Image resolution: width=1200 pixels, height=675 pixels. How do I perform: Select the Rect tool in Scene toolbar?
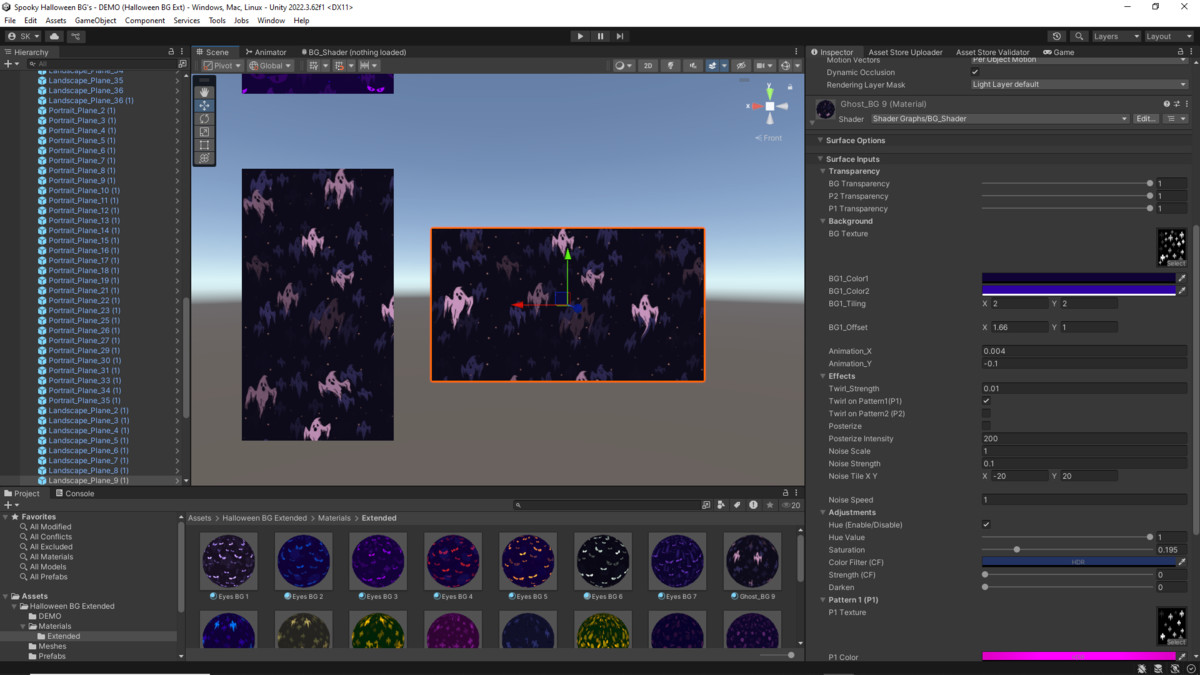(204, 145)
